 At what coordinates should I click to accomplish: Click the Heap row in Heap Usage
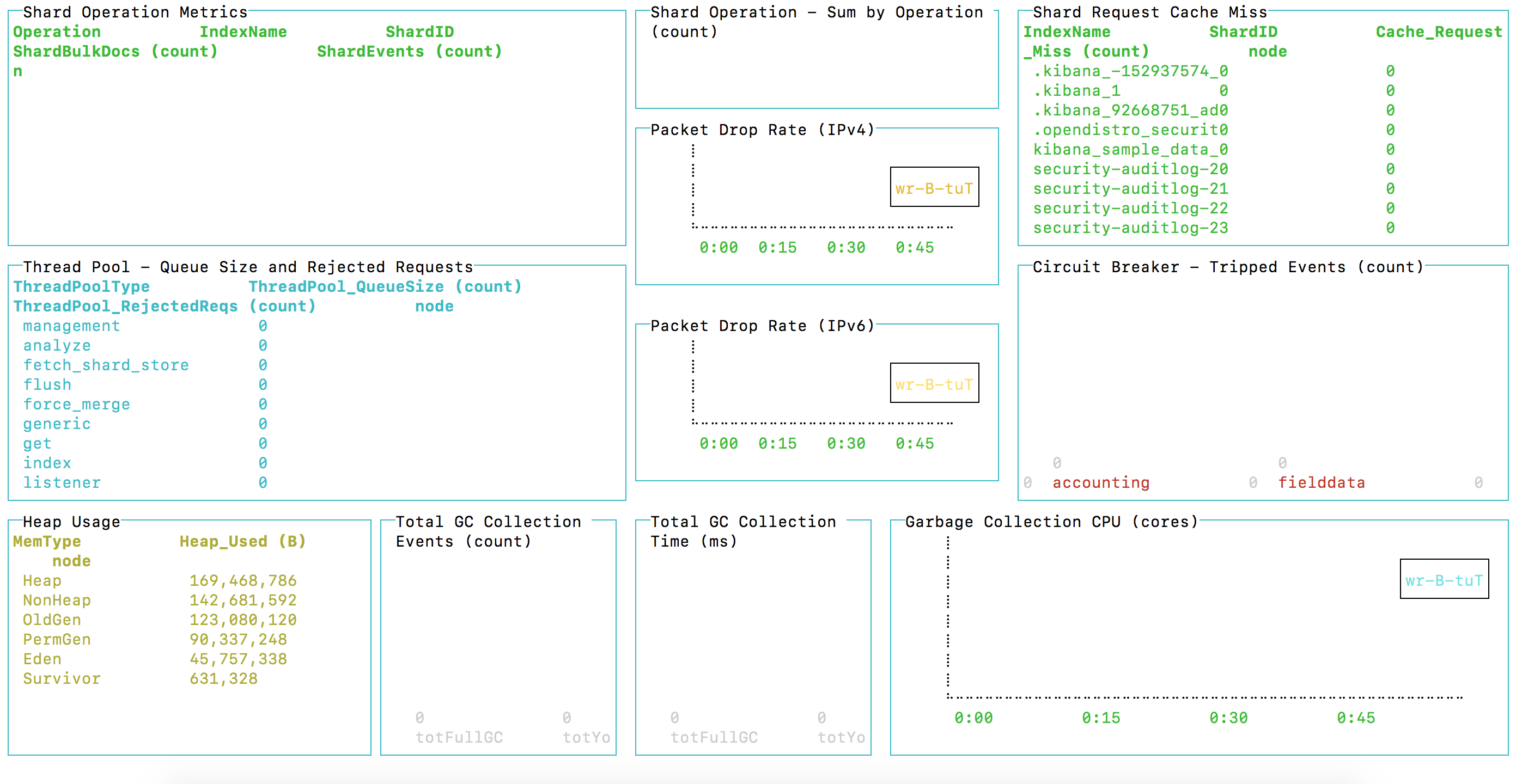pyautogui.click(x=42, y=580)
